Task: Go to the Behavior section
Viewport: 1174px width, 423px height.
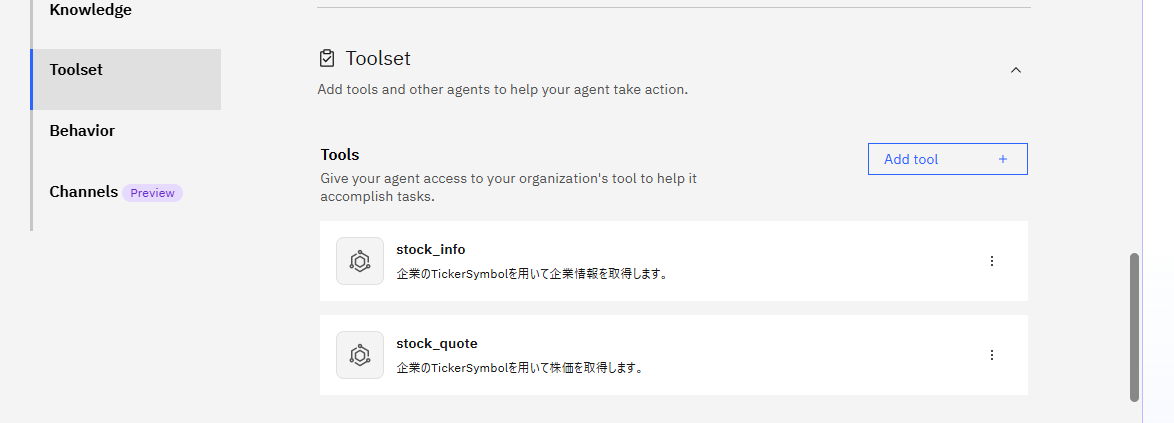Action: click(x=82, y=131)
